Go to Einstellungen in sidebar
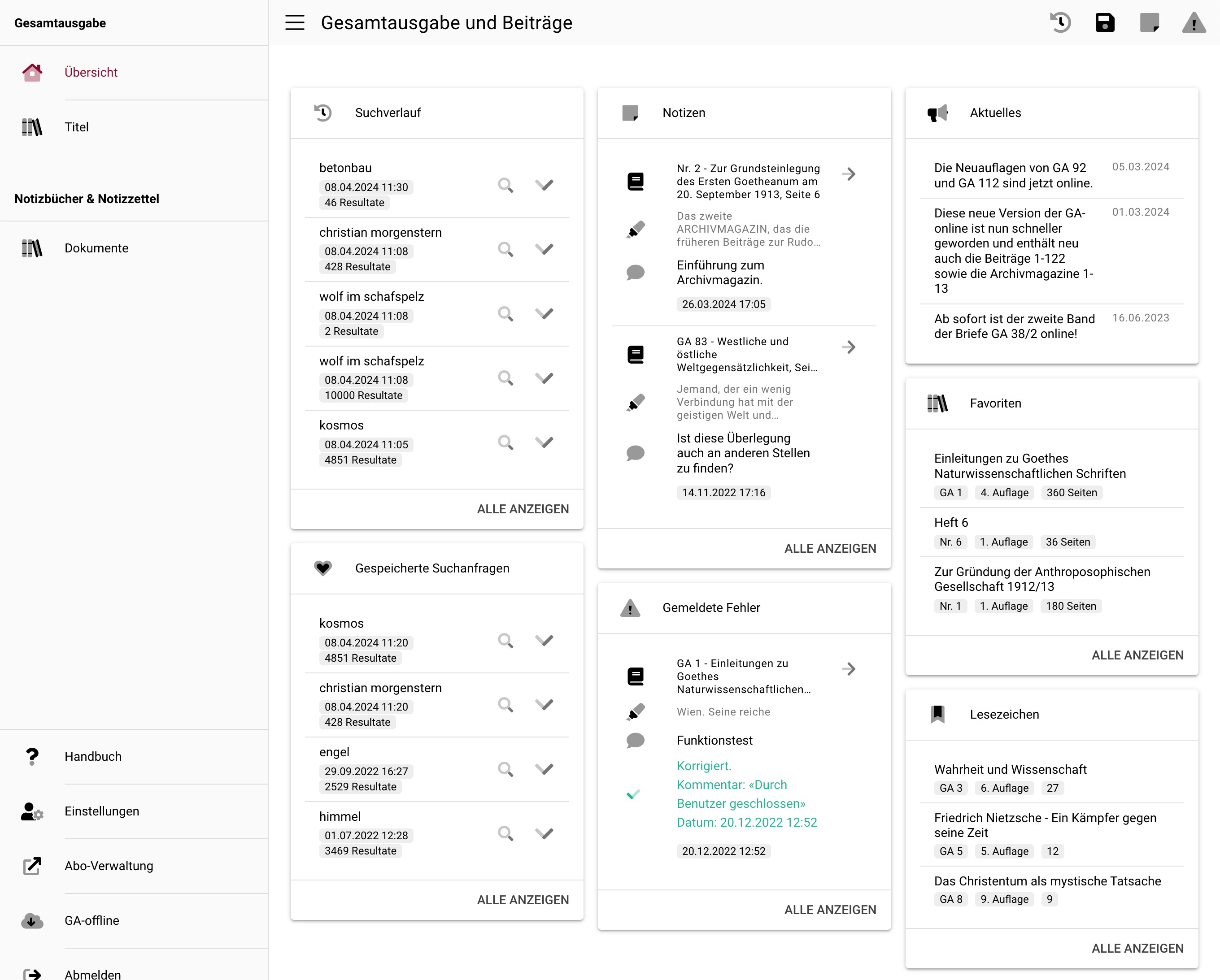 pyautogui.click(x=101, y=811)
